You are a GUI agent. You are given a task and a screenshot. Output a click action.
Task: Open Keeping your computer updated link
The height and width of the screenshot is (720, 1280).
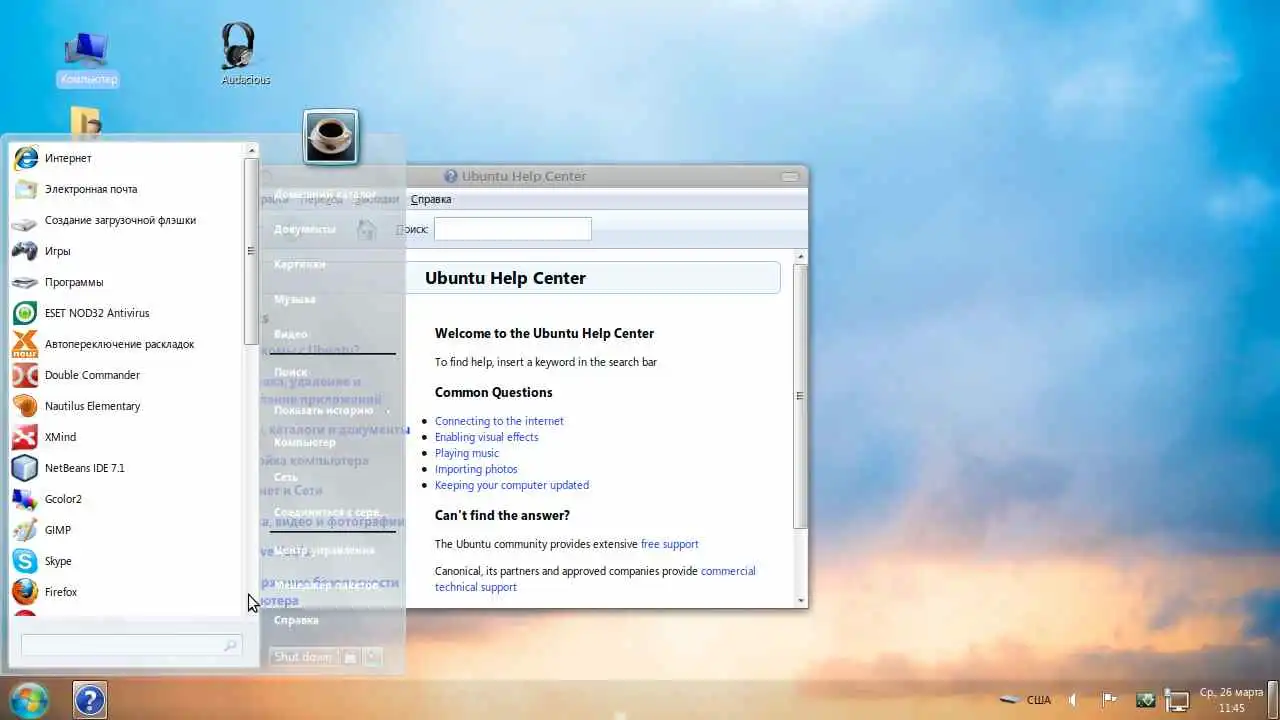(512, 485)
